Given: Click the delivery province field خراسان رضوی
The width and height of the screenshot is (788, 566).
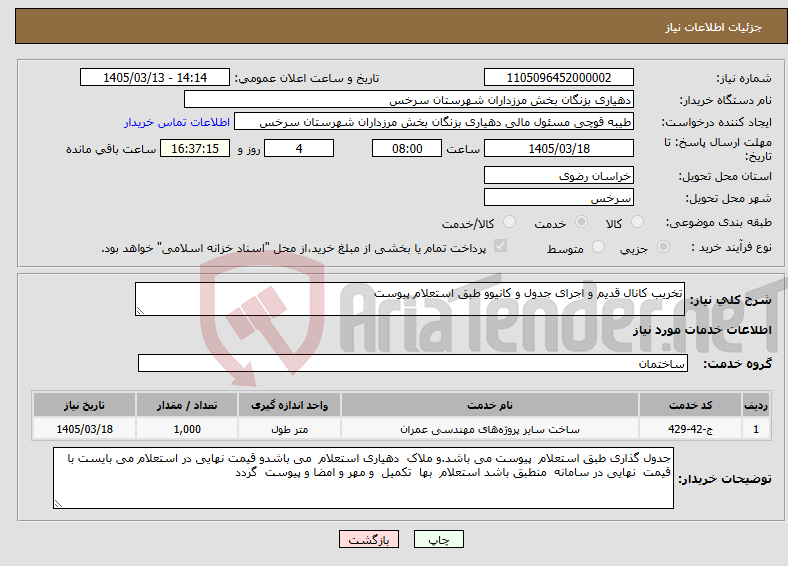Looking at the screenshot, I should point(558,175).
